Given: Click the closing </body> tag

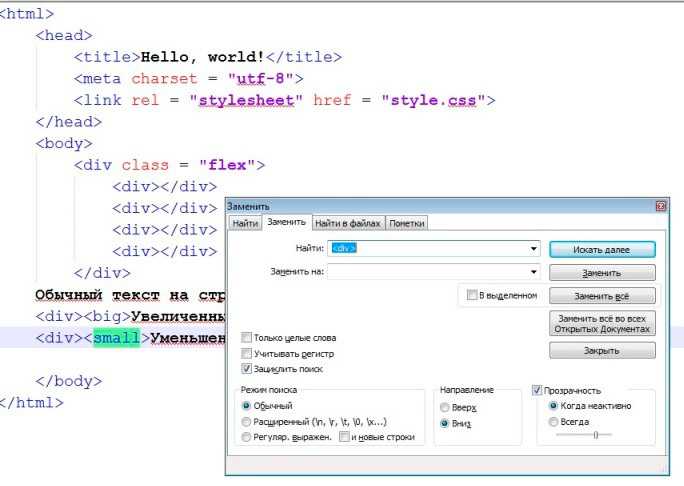Looking at the screenshot, I should coord(69,381).
